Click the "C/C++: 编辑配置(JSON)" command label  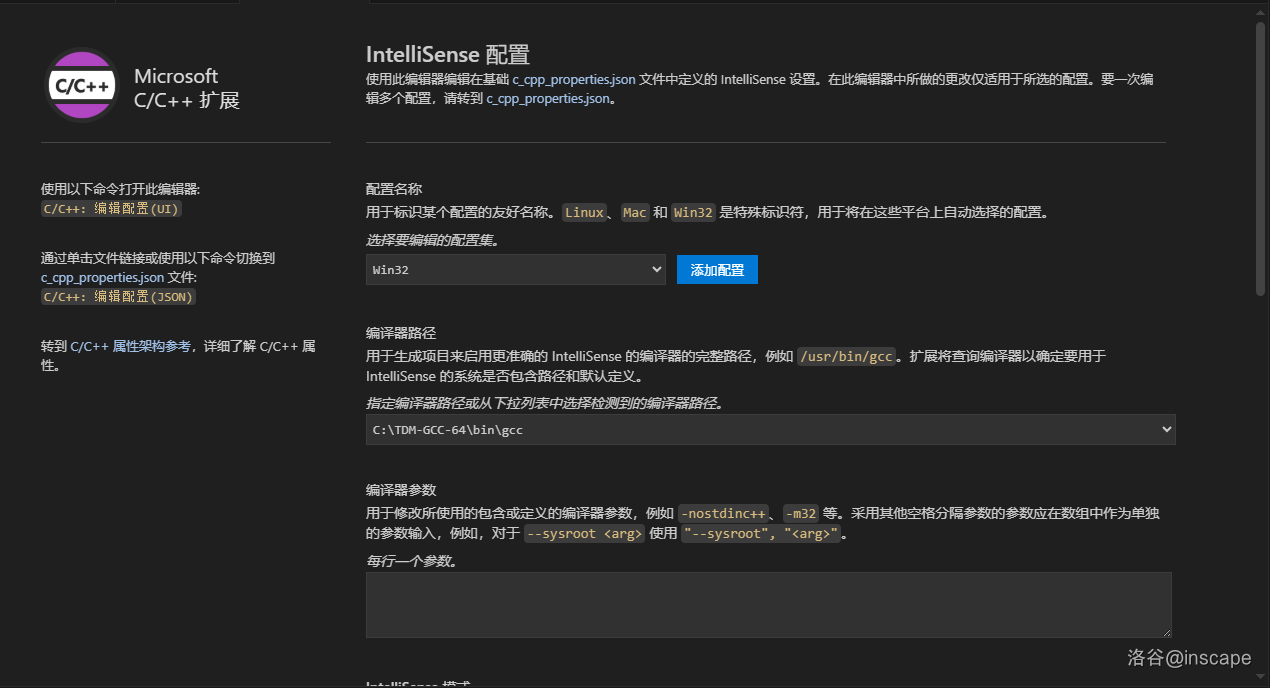(x=118, y=297)
